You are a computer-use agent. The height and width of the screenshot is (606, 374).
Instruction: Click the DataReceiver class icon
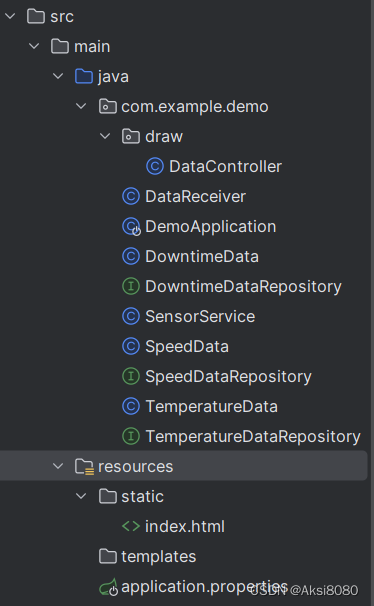click(x=131, y=196)
